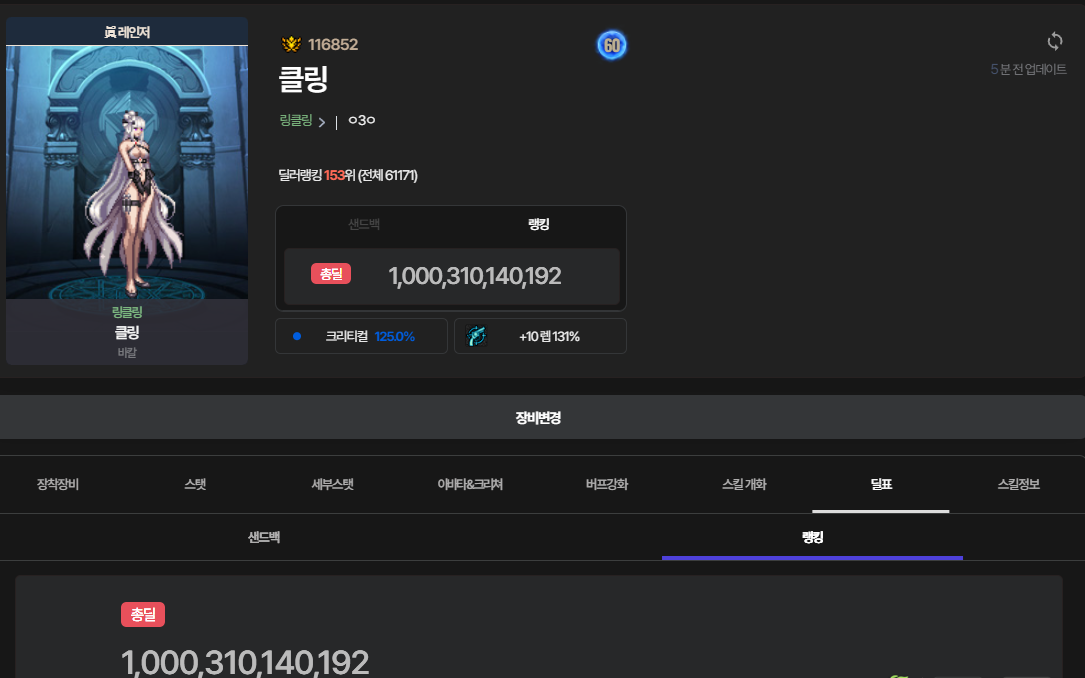The image size is (1085, 678).
Task: Switch to the 스탯 tab
Action: click(x=195, y=485)
